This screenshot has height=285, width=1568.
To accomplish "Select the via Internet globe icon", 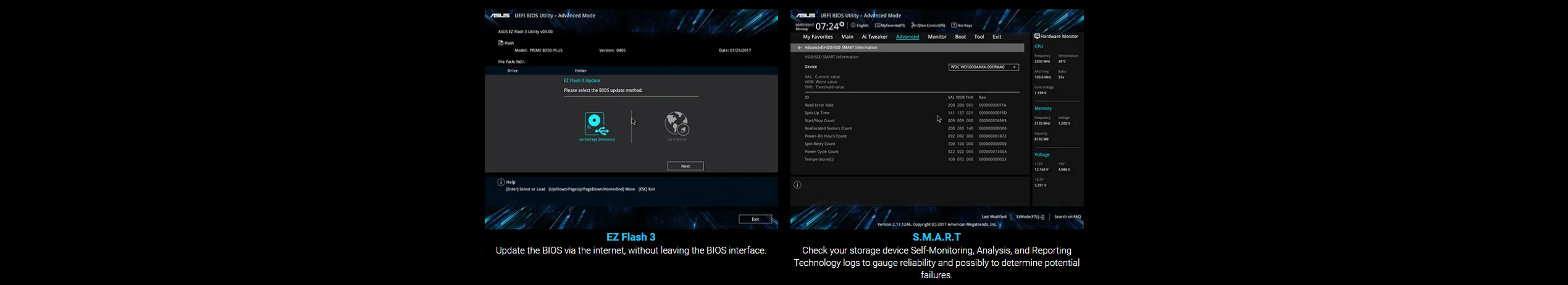I will click(677, 124).
